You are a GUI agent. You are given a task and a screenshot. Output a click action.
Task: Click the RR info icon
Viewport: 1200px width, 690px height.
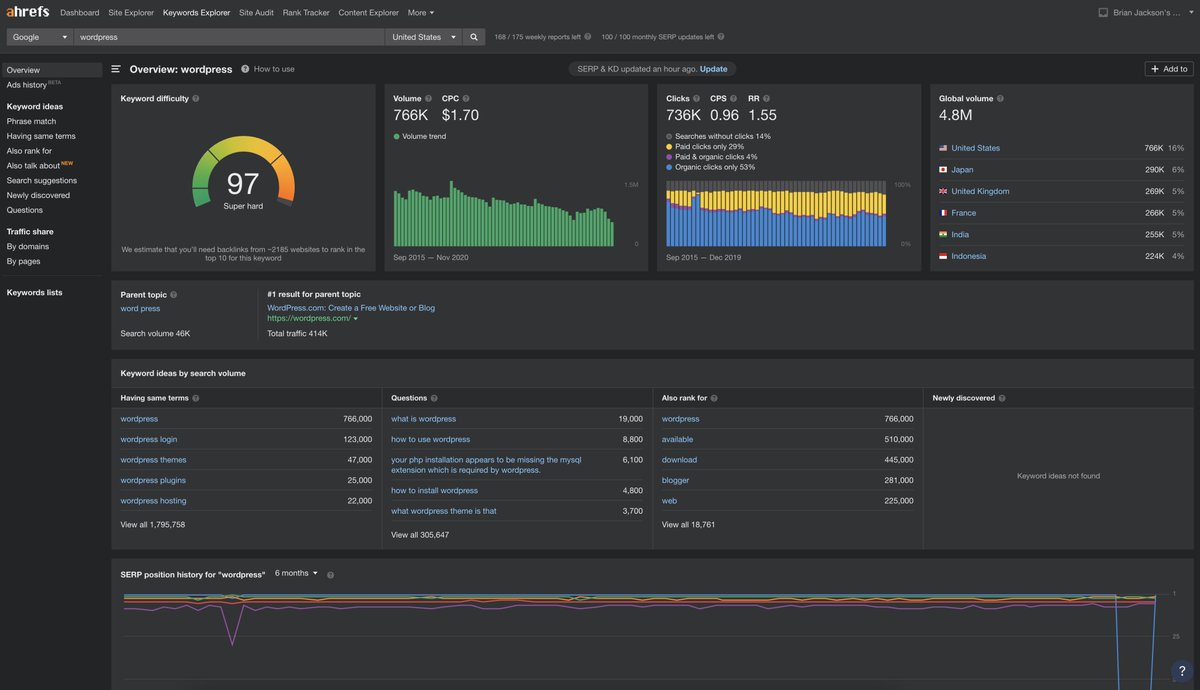[767, 99]
